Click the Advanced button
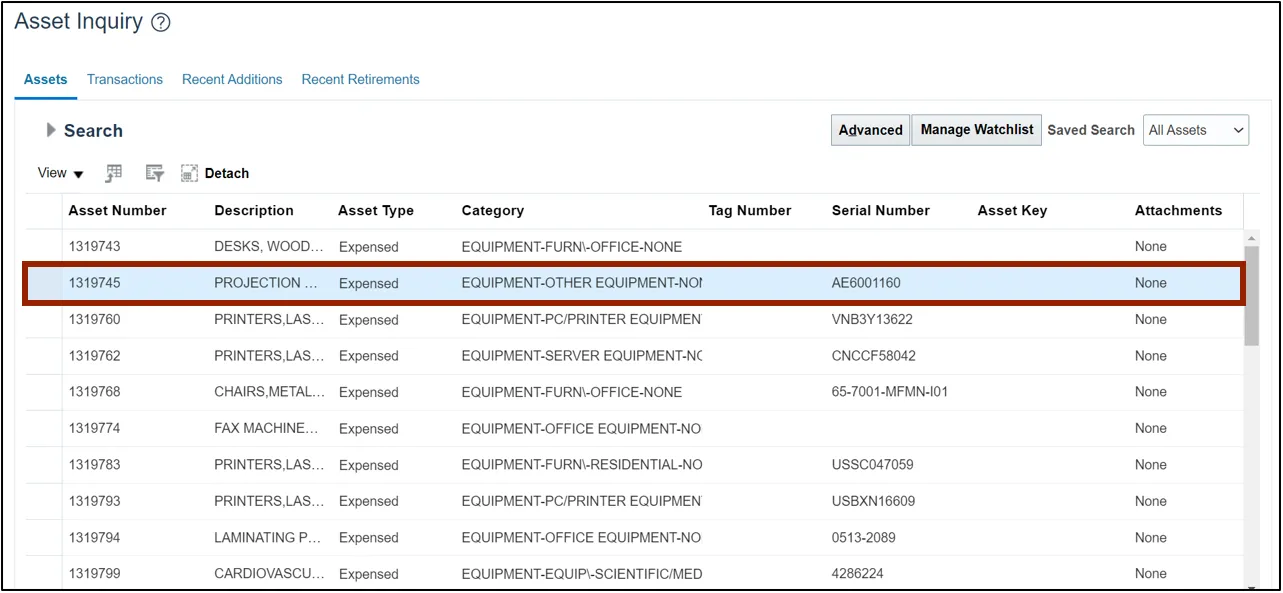This screenshot has height=593, width=1283. 870,130
